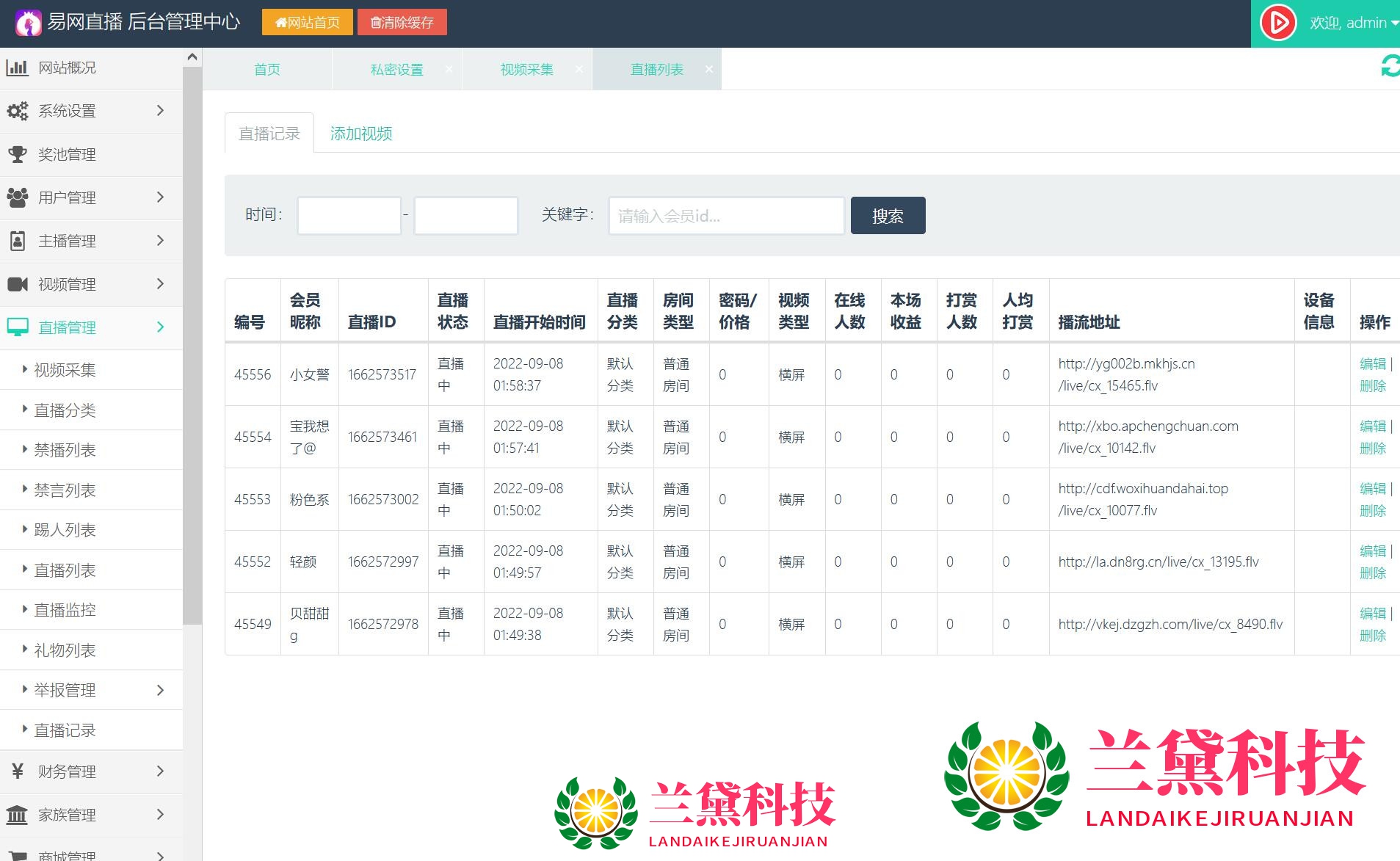Close the 私密设置 tab
The image size is (1400, 861).
coord(449,69)
